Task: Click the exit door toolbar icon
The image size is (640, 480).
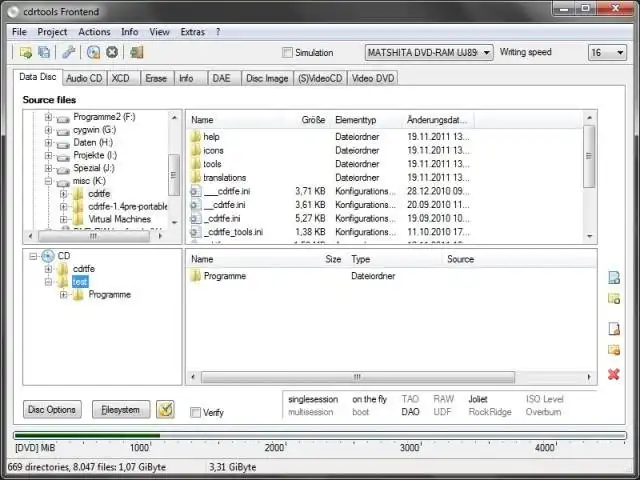Action: tap(136, 52)
